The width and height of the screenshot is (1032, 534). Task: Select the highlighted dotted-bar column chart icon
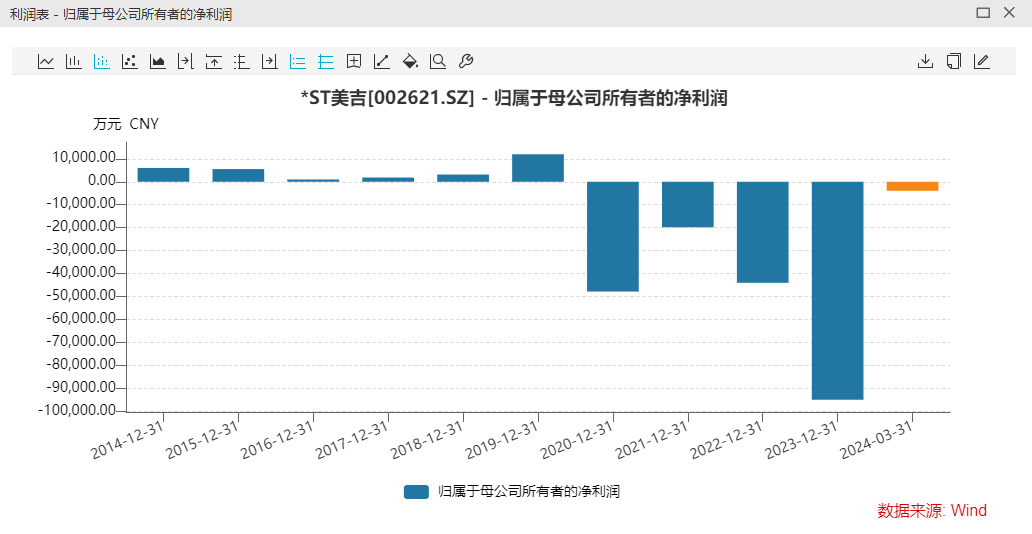click(x=101, y=61)
